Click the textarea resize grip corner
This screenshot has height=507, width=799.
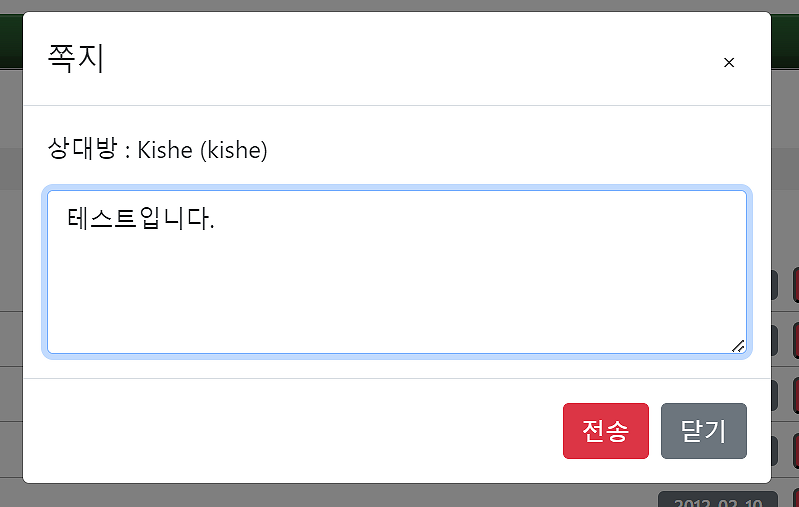(738, 346)
